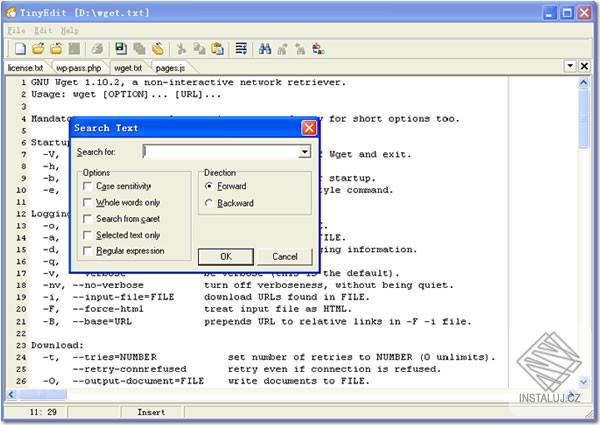Click the grayed find-previous binoculars icon

point(300,49)
